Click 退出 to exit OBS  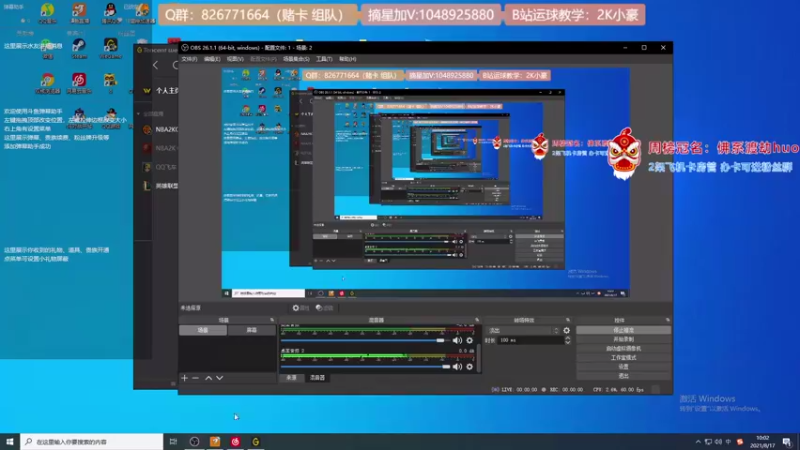pyautogui.click(x=623, y=376)
